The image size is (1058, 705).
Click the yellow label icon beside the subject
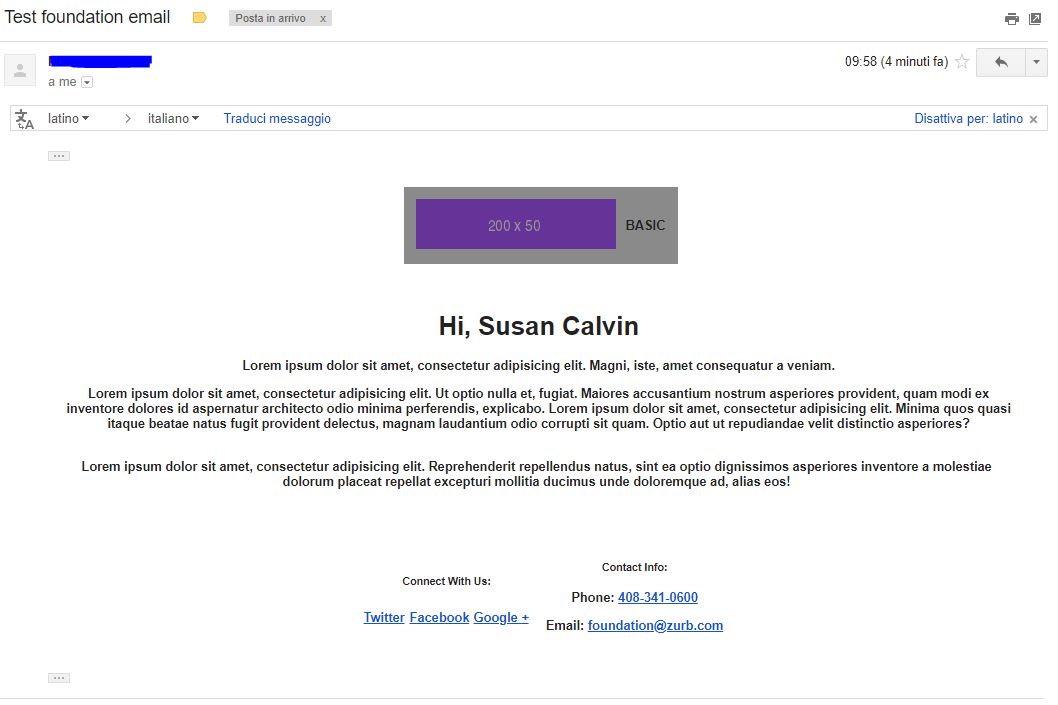(x=198, y=17)
